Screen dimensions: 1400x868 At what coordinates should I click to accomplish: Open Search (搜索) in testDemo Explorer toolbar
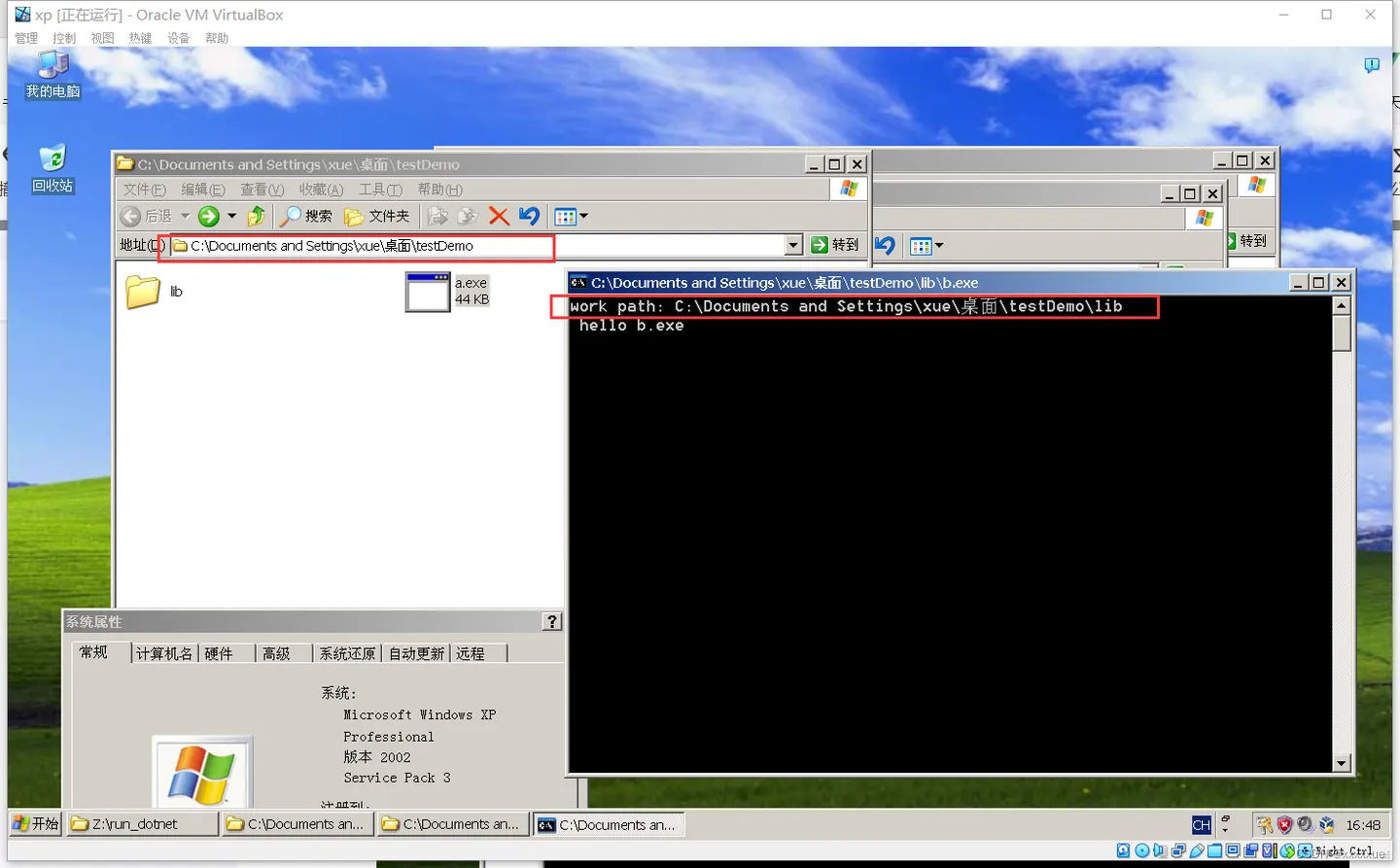[306, 216]
